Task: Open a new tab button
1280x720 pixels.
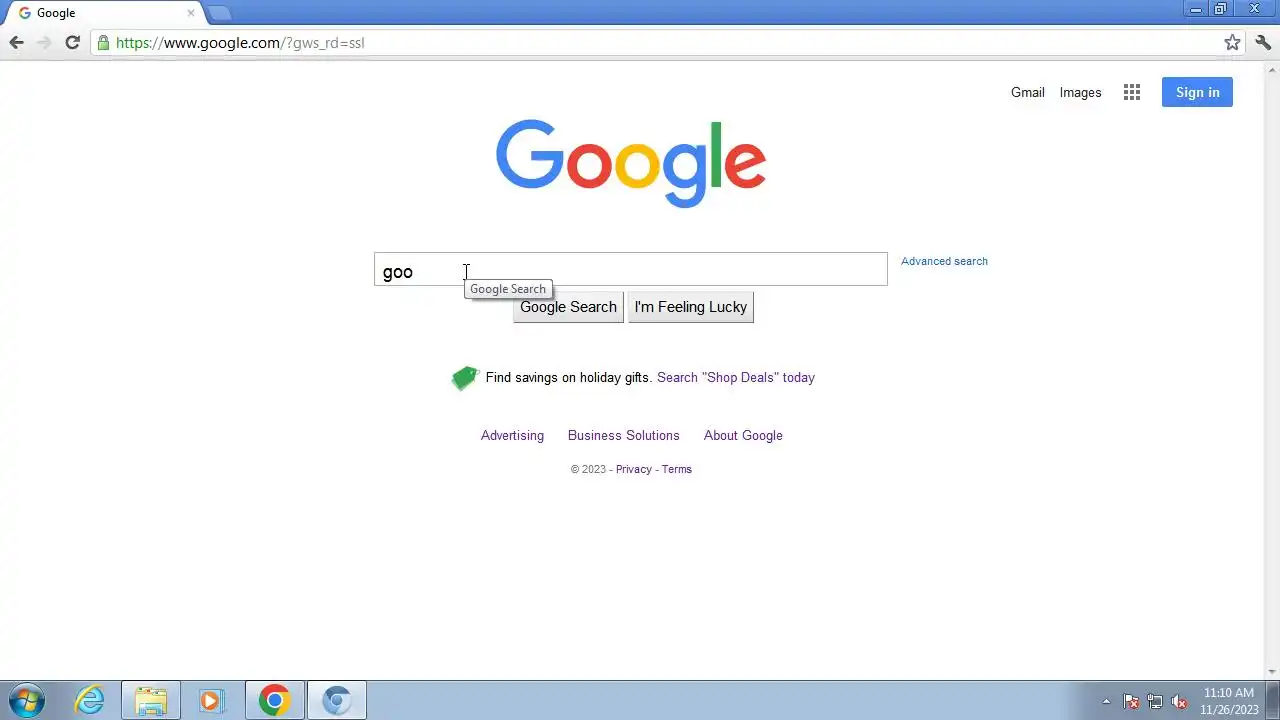Action: 218,13
